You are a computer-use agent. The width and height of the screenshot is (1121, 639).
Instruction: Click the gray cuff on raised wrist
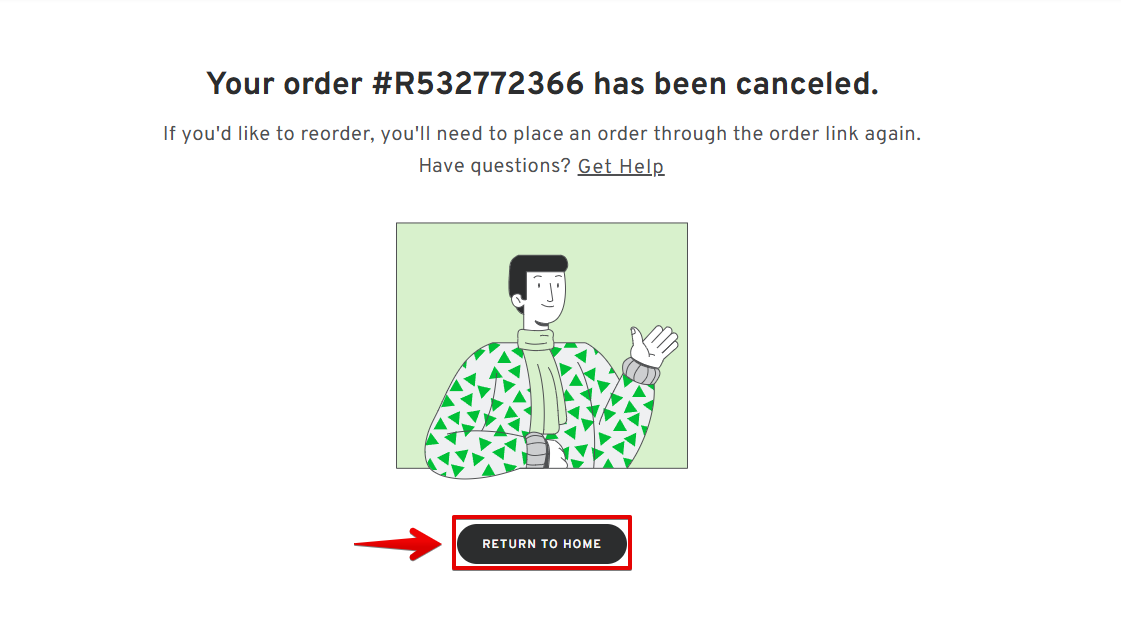coord(641,372)
